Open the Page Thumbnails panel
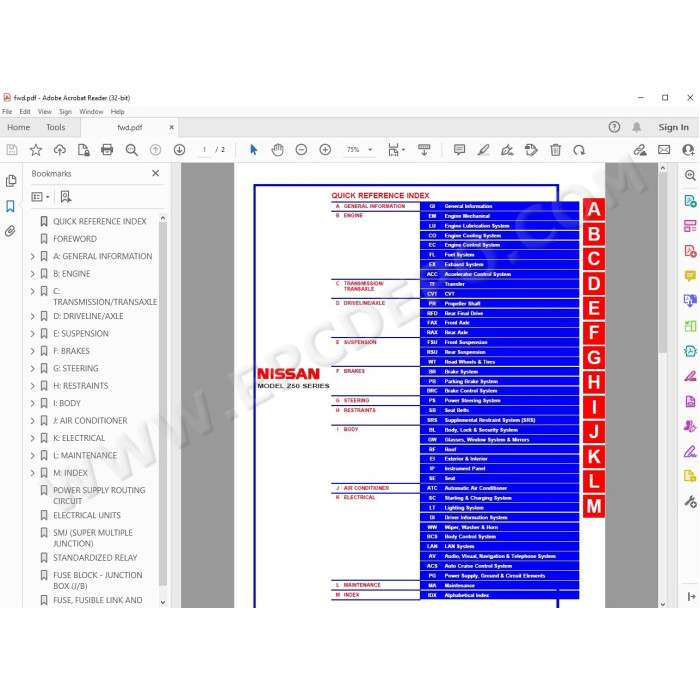Screen dimensions: 700x700 (x=11, y=181)
